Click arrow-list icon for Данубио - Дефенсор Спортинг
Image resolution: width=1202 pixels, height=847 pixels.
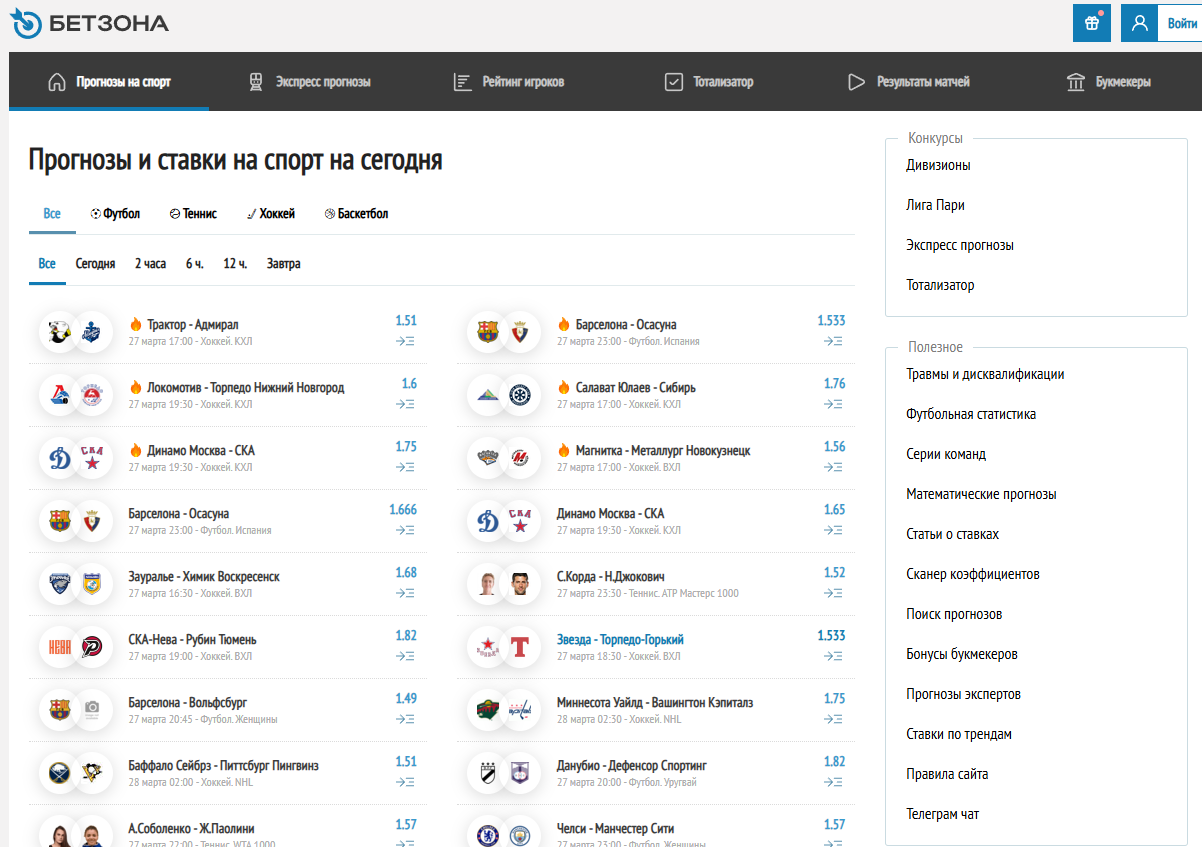coord(834,782)
